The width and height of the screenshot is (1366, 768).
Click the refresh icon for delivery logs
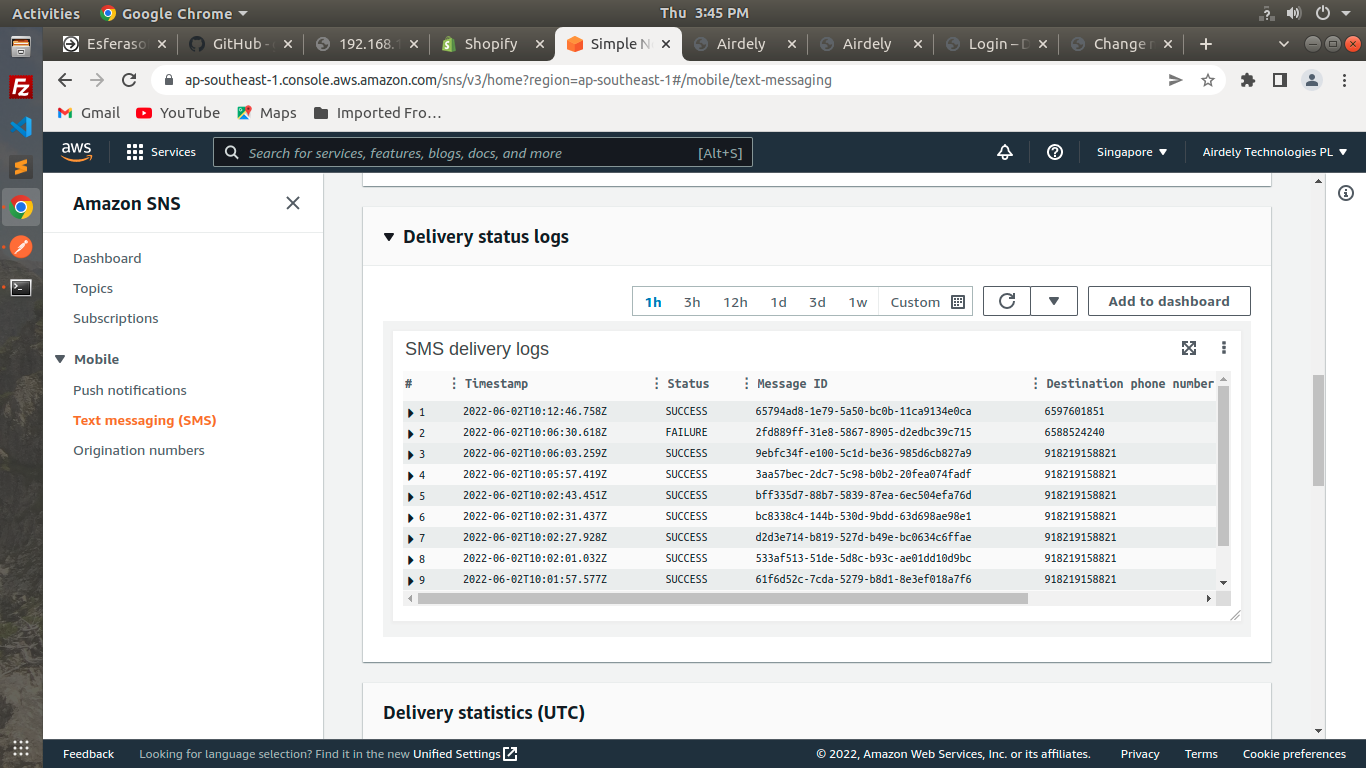click(1007, 301)
